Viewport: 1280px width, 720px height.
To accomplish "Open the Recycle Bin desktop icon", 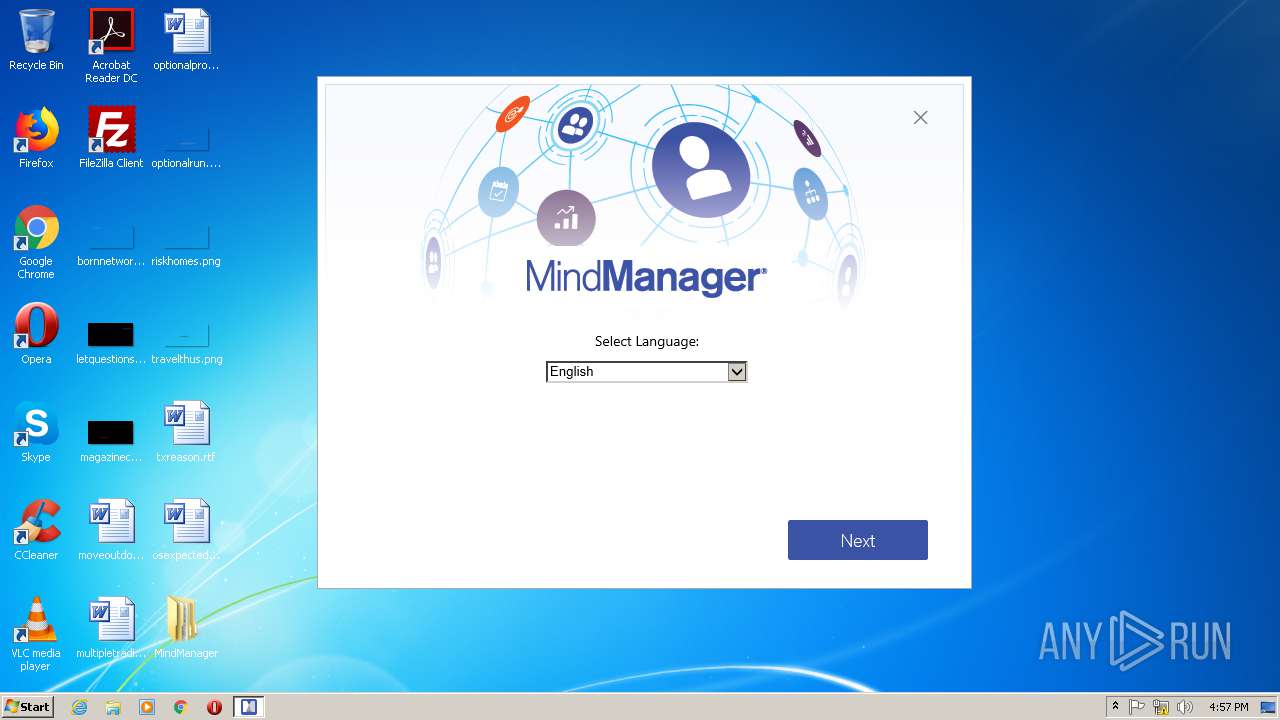I will 36,40.
